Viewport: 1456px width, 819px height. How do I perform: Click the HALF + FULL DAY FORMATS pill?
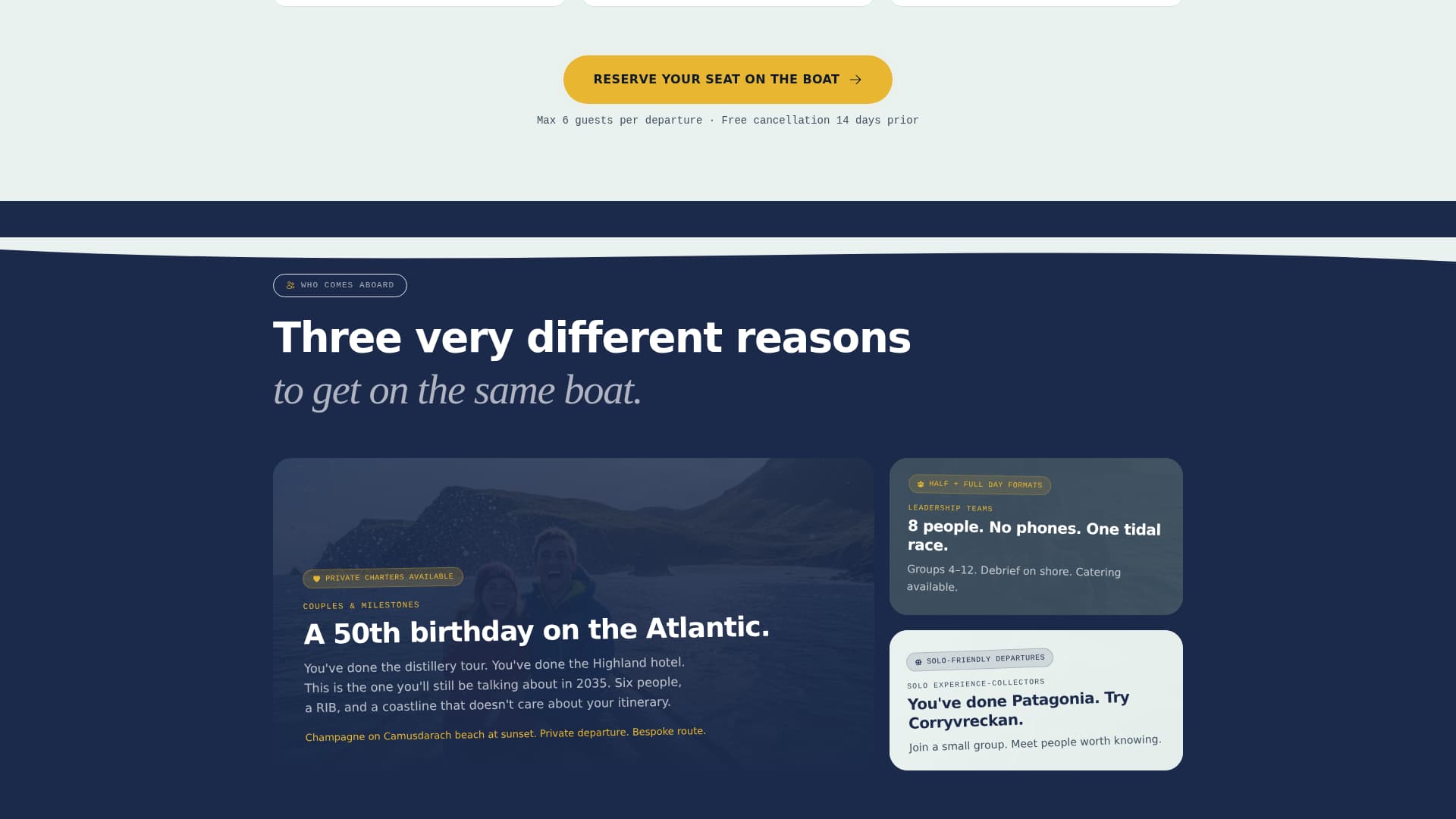(x=980, y=485)
